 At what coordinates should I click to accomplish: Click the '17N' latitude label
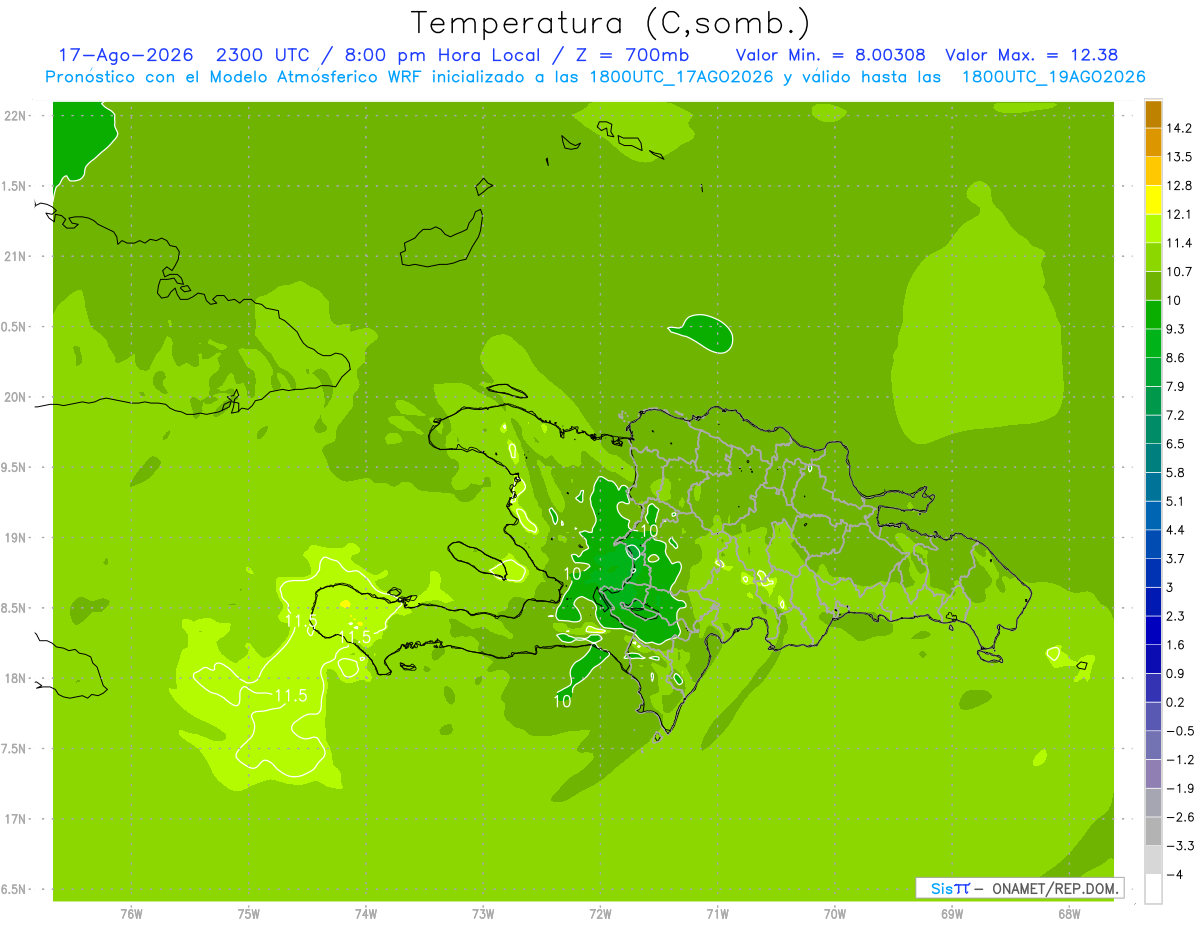coord(17,819)
